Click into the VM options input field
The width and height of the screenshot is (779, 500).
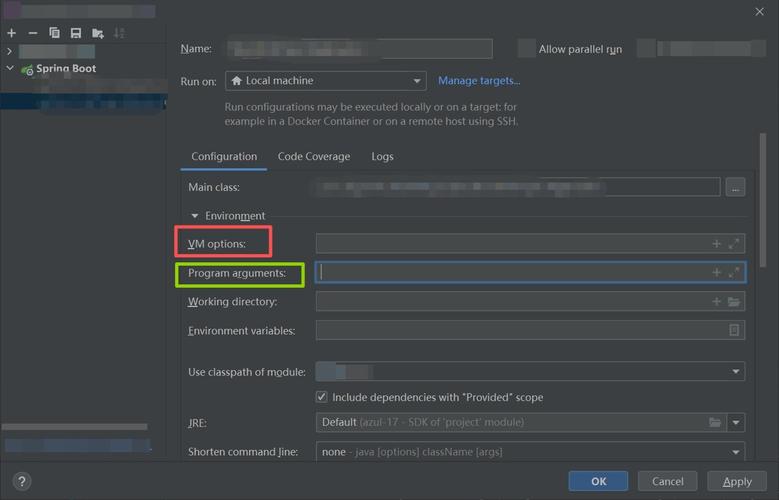[x=510, y=243]
